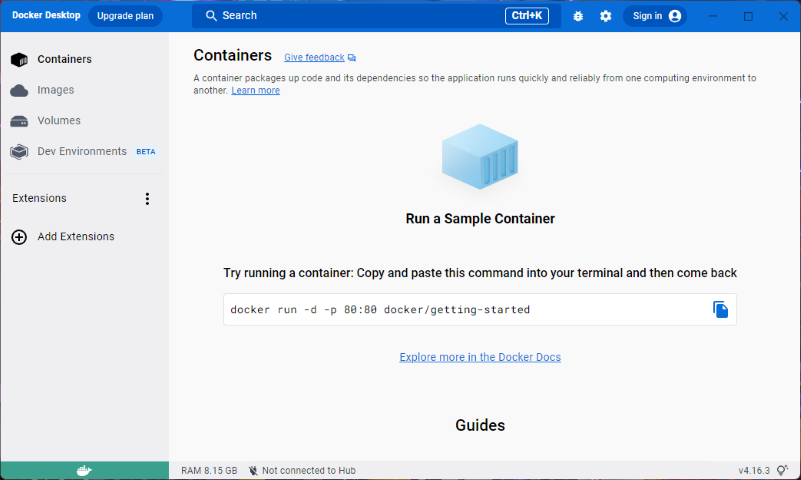Minimize the Docker Desktop window
The image size is (801, 480).
(713, 16)
